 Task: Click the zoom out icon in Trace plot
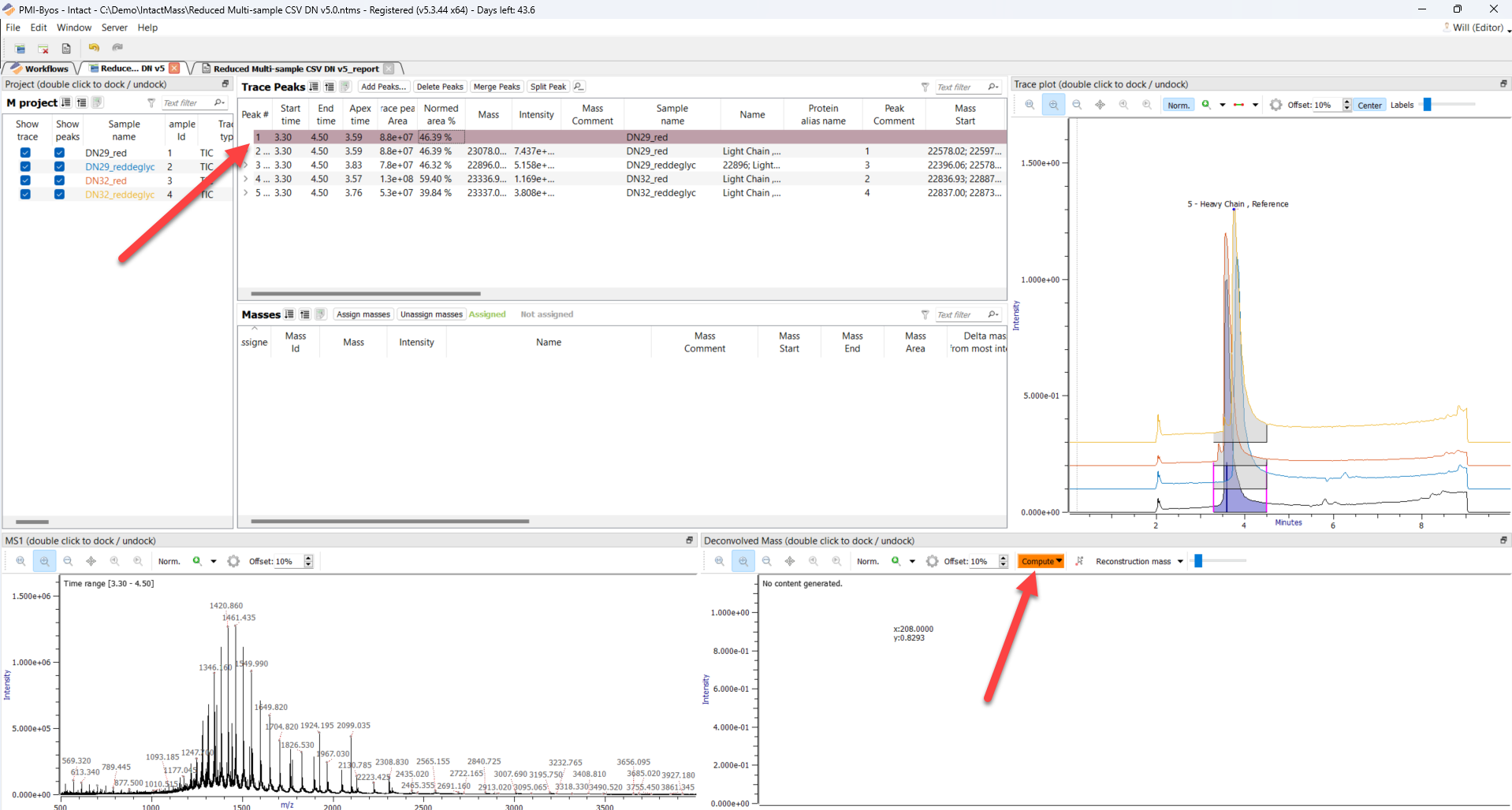pyautogui.click(x=1077, y=105)
